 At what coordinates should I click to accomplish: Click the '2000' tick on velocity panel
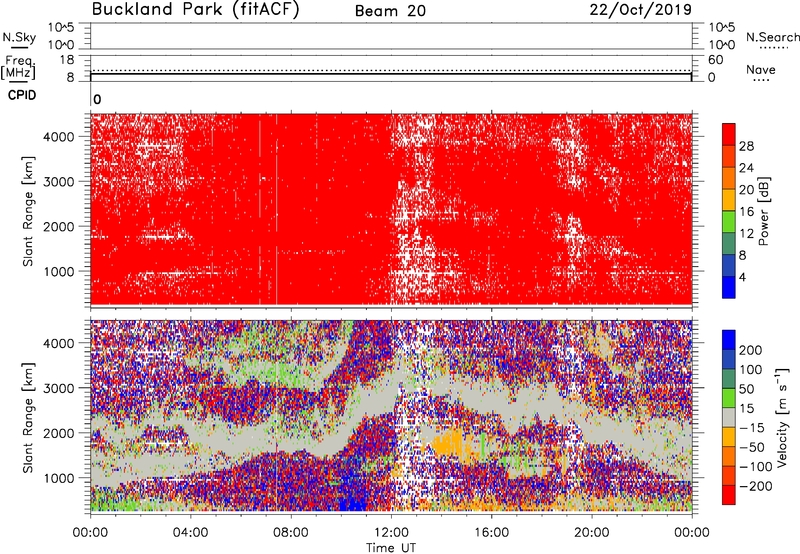point(58,433)
